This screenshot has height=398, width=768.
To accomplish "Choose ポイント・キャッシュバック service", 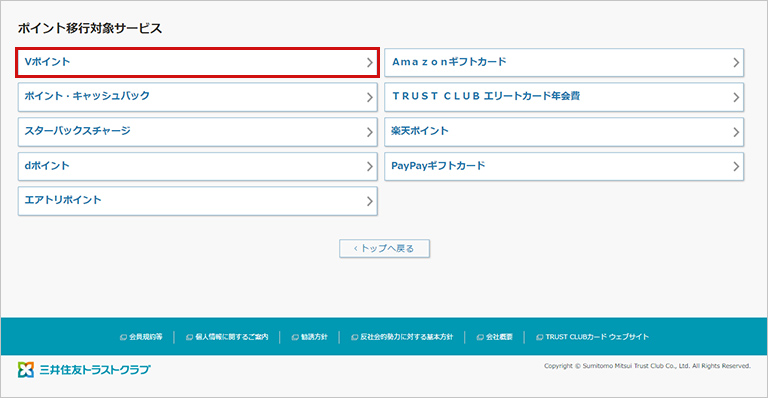I will tap(197, 97).
